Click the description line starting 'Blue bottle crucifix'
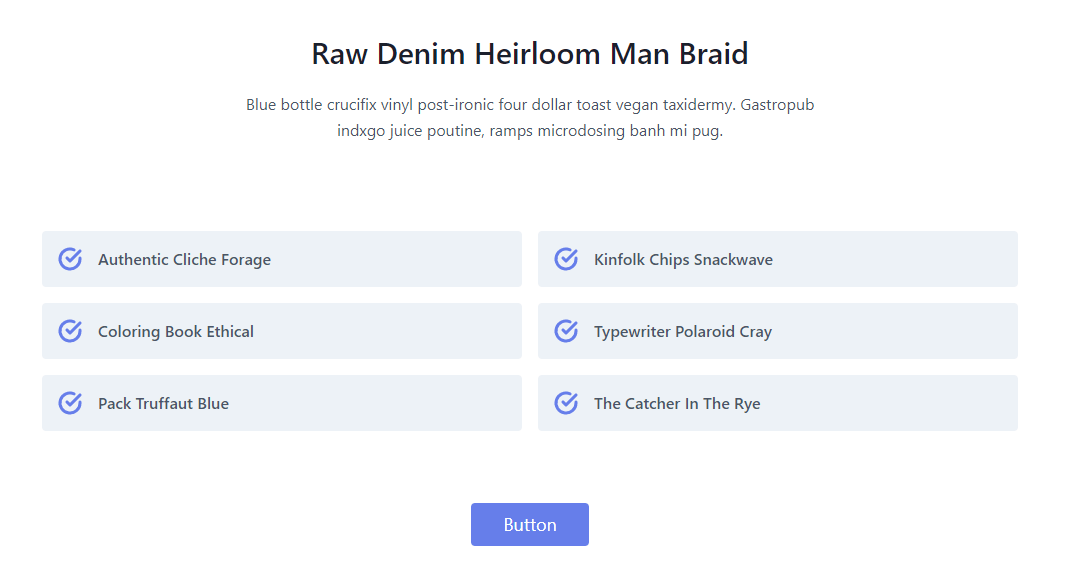This screenshot has height=566, width=1069. [530, 105]
